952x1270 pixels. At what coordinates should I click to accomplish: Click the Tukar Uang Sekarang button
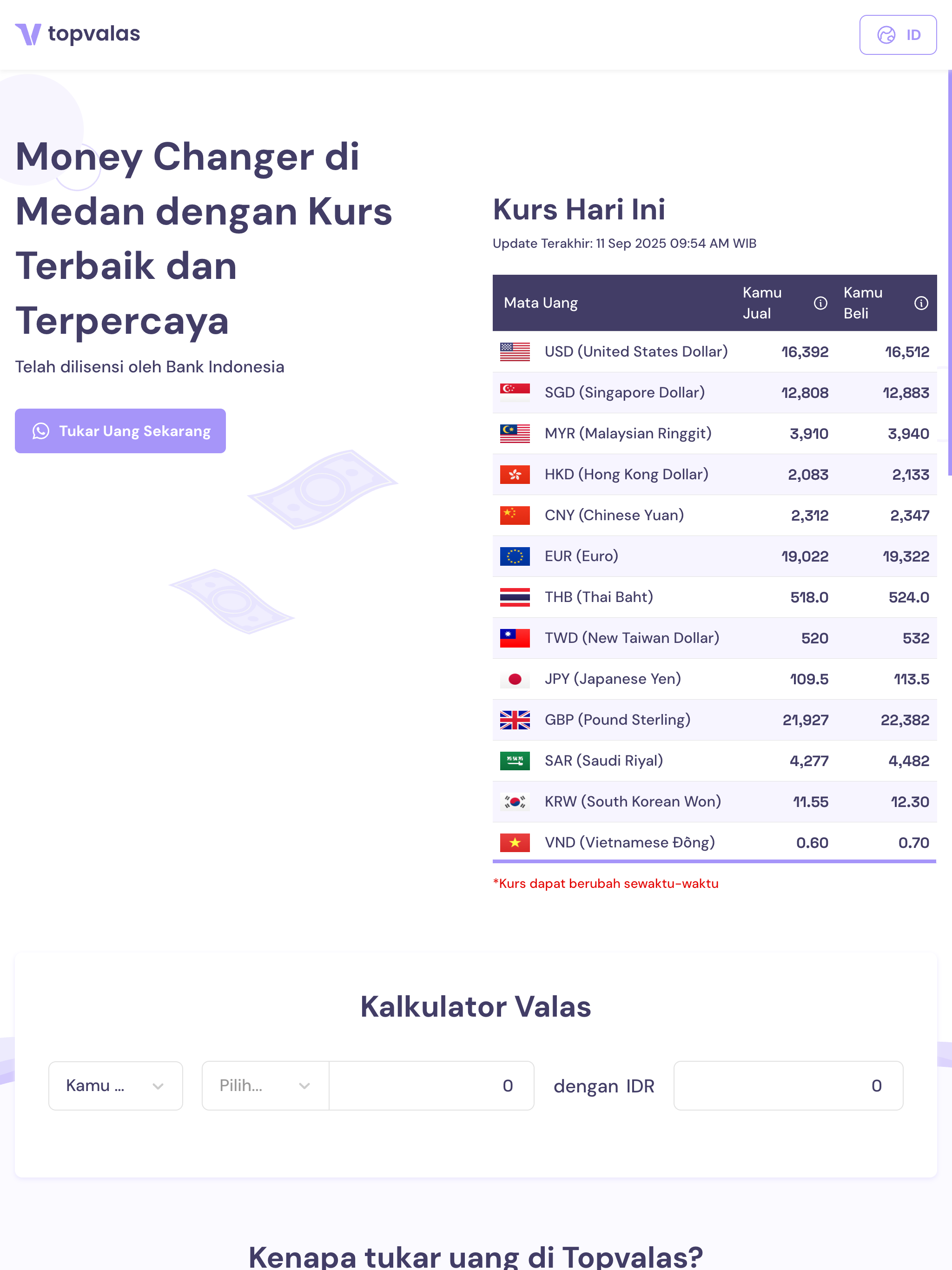(x=120, y=431)
